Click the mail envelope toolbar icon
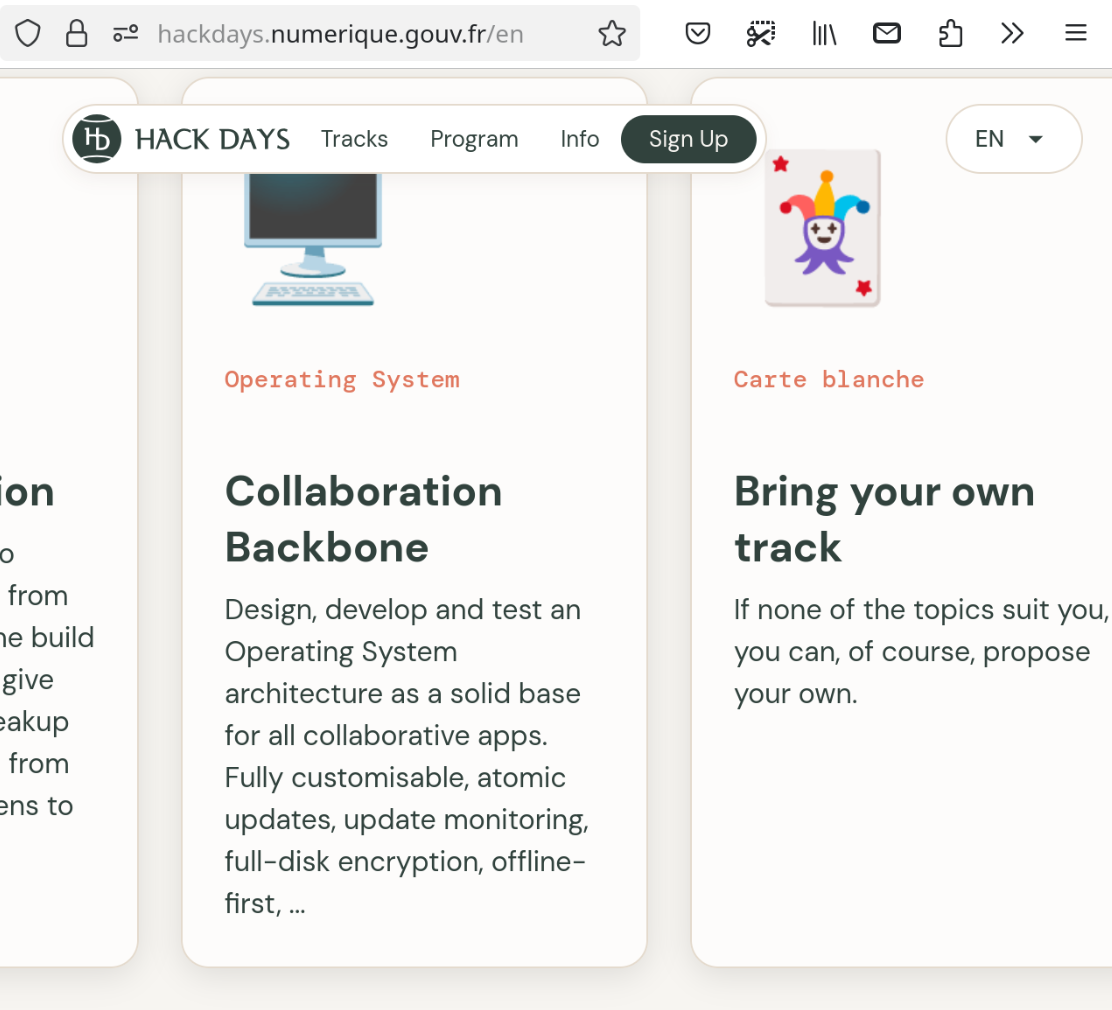Viewport: 1112px width, 1010px height. click(x=886, y=34)
